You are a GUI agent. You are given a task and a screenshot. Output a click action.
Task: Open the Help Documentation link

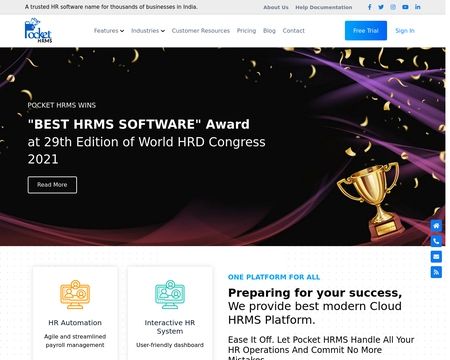(324, 7)
